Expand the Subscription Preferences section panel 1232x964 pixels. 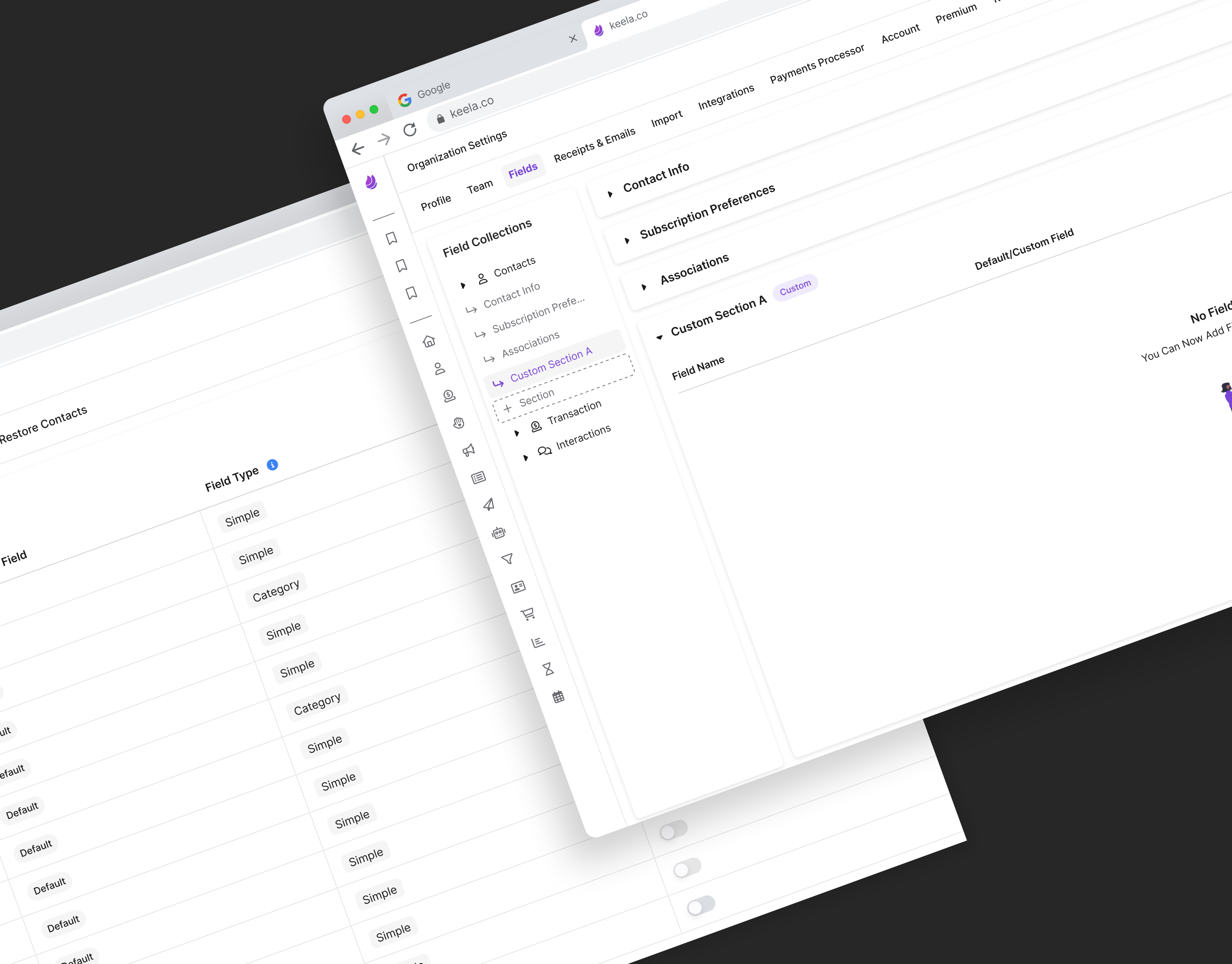[627, 241]
